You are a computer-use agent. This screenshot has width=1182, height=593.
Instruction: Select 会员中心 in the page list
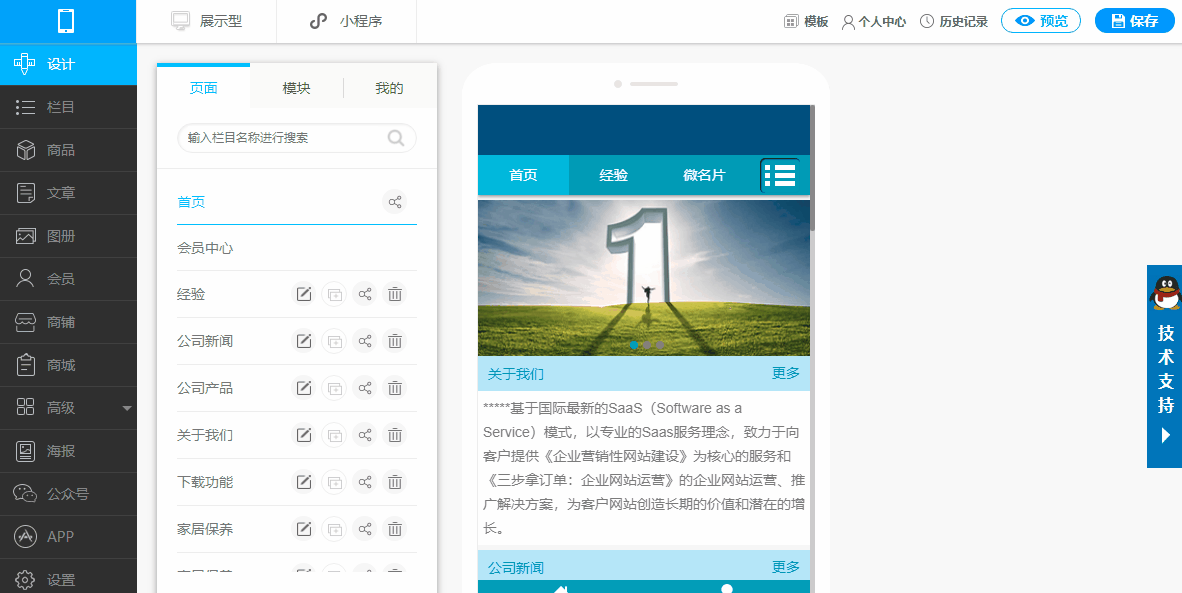205,248
